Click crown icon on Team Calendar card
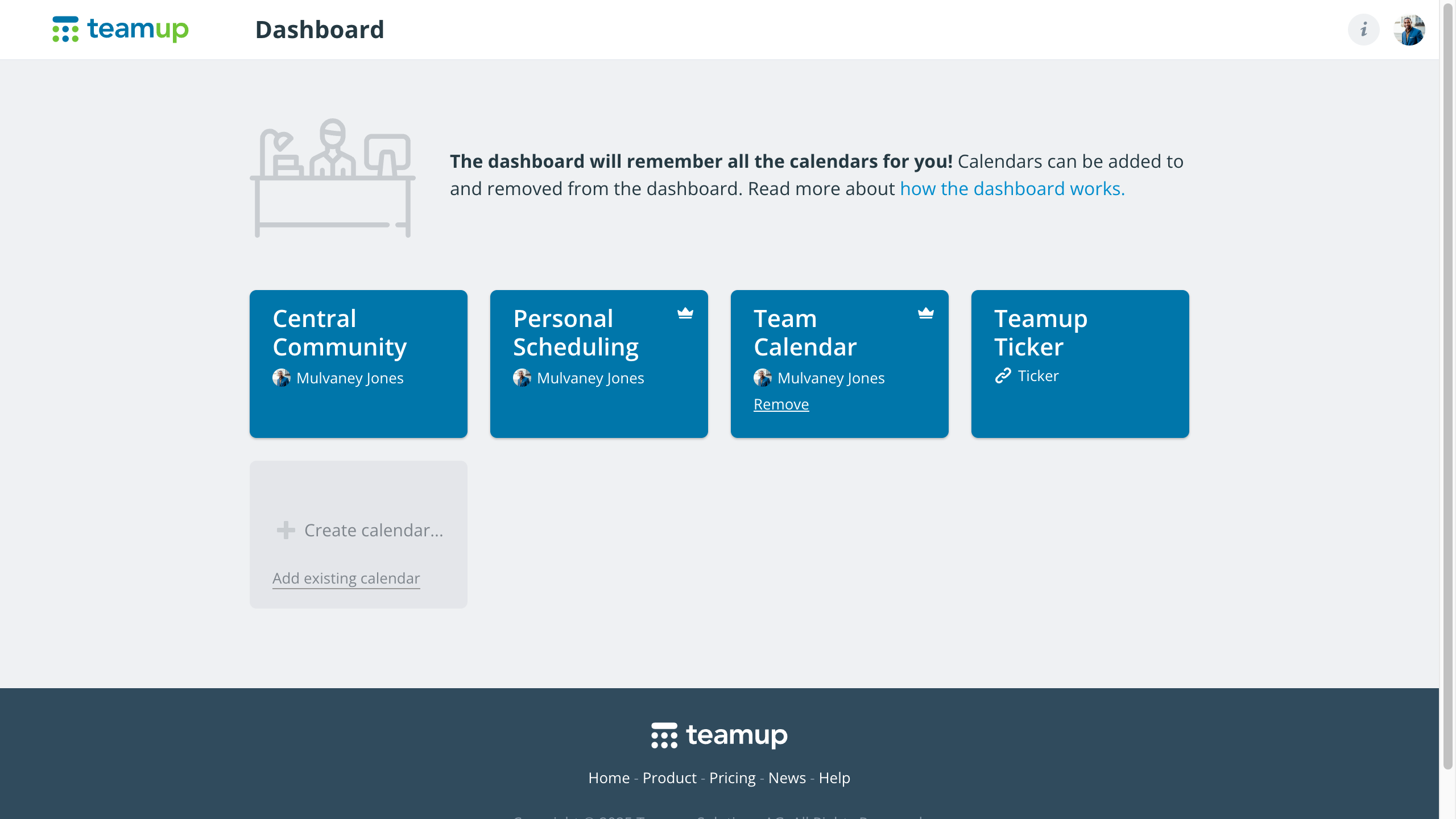 coord(926,313)
